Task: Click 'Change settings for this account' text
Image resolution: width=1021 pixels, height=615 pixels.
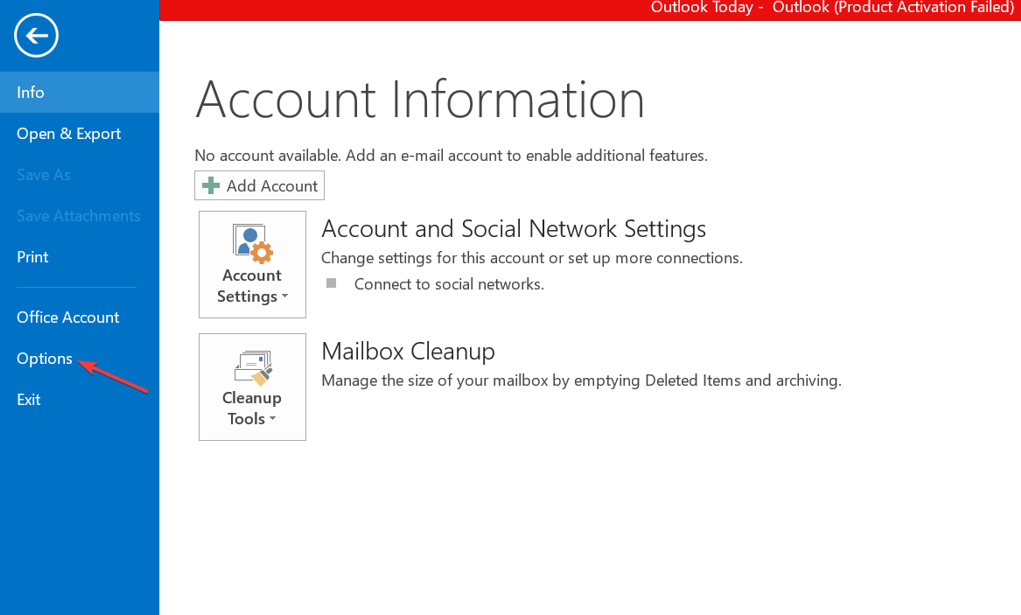Action: coord(532,258)
